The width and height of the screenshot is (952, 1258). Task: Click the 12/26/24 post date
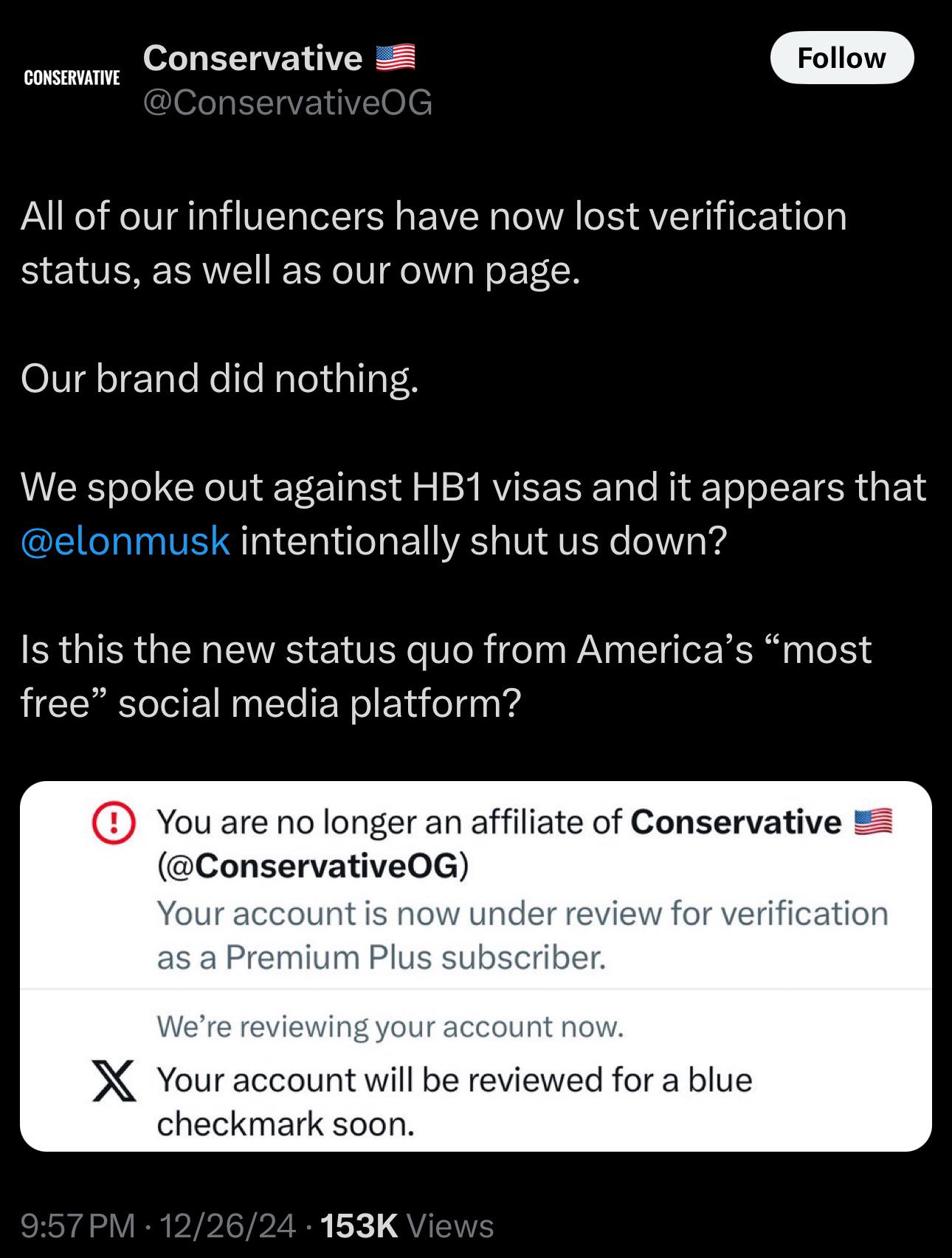pos(227,1226)
